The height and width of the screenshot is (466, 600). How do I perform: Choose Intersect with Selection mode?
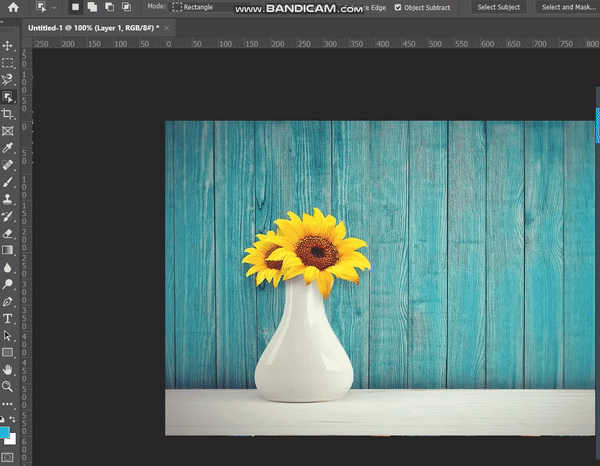(x=126, y=7)
